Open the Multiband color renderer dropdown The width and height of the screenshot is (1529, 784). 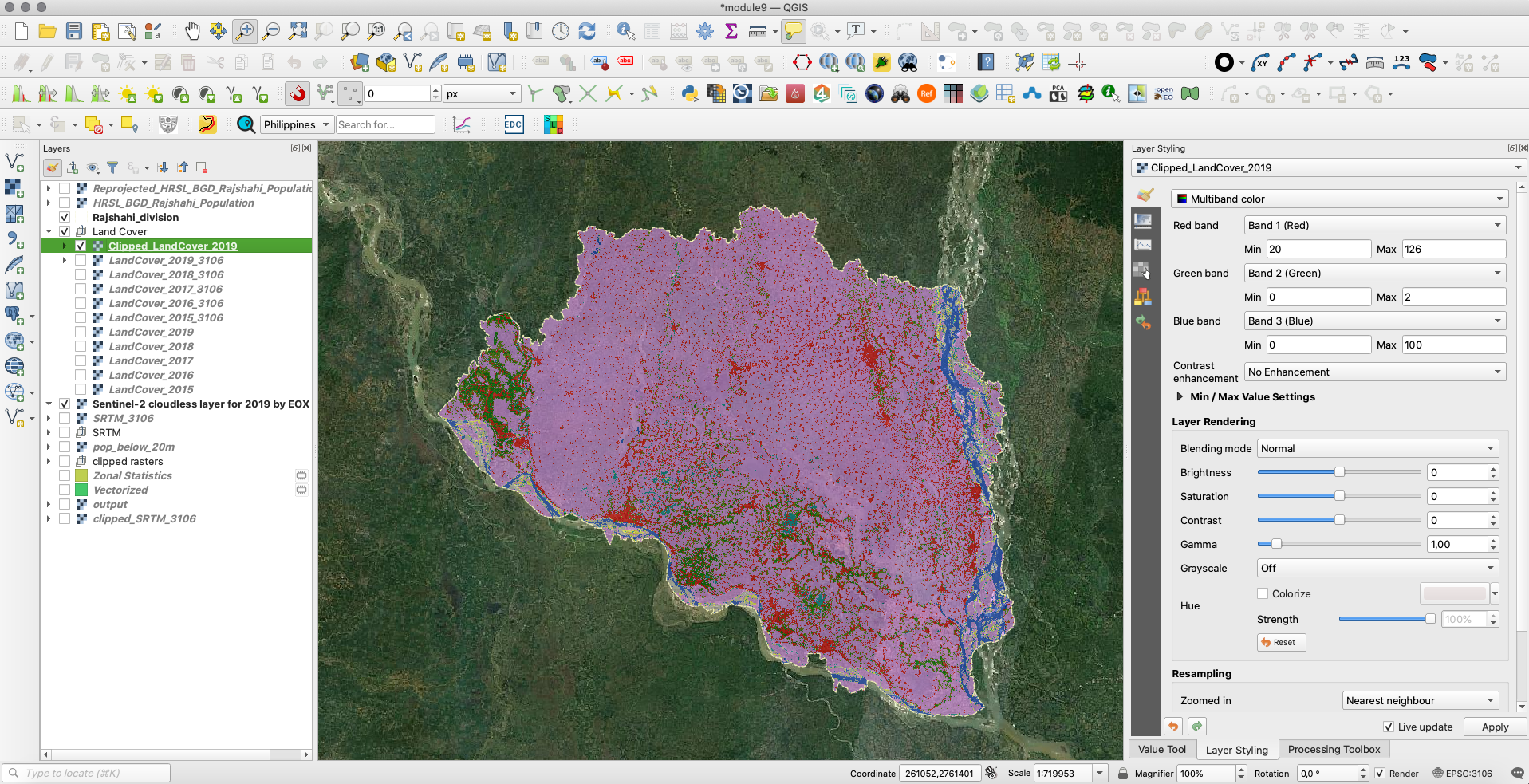coord(1339,199)
